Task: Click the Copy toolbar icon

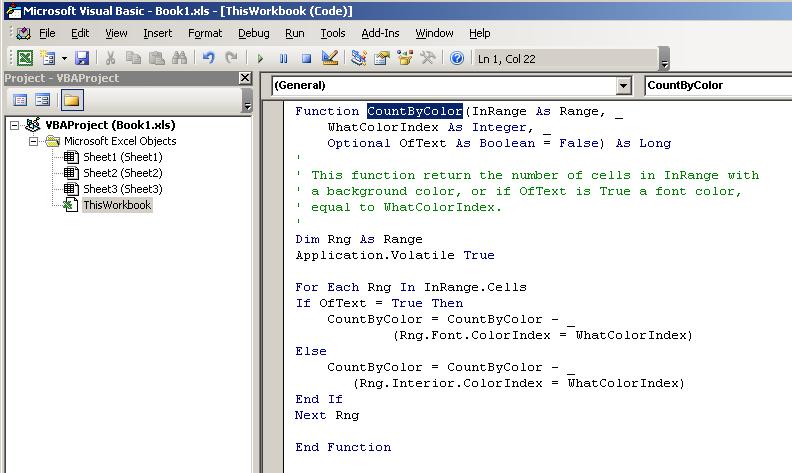Action: [133, 58]
